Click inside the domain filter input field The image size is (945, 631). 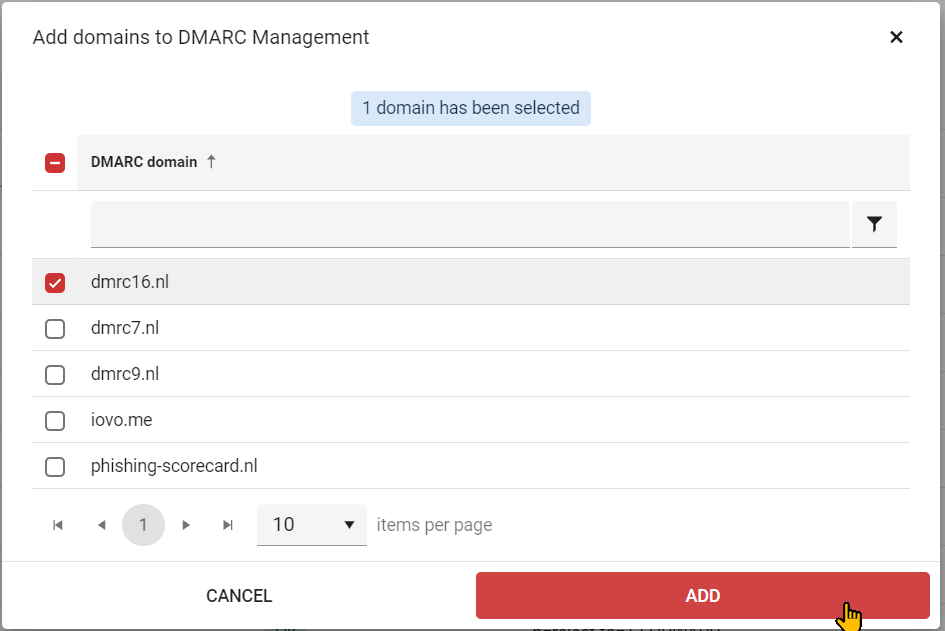coord(470,223)
